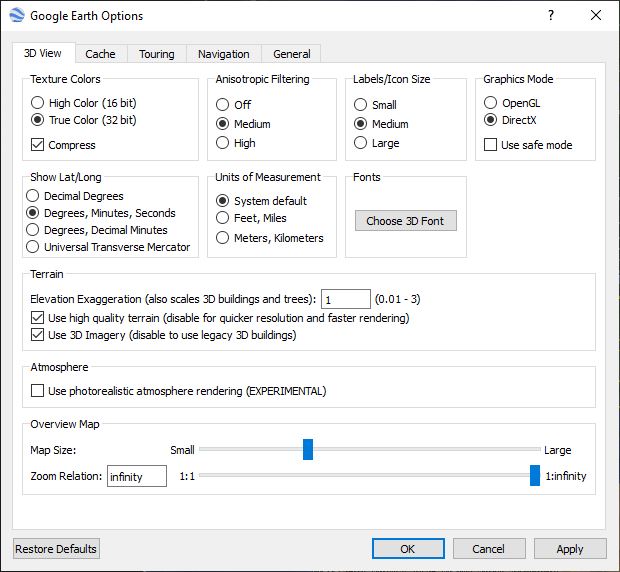Open the Touring tab
The height and width of the screenshot is (572, 620).
(157, 54)
